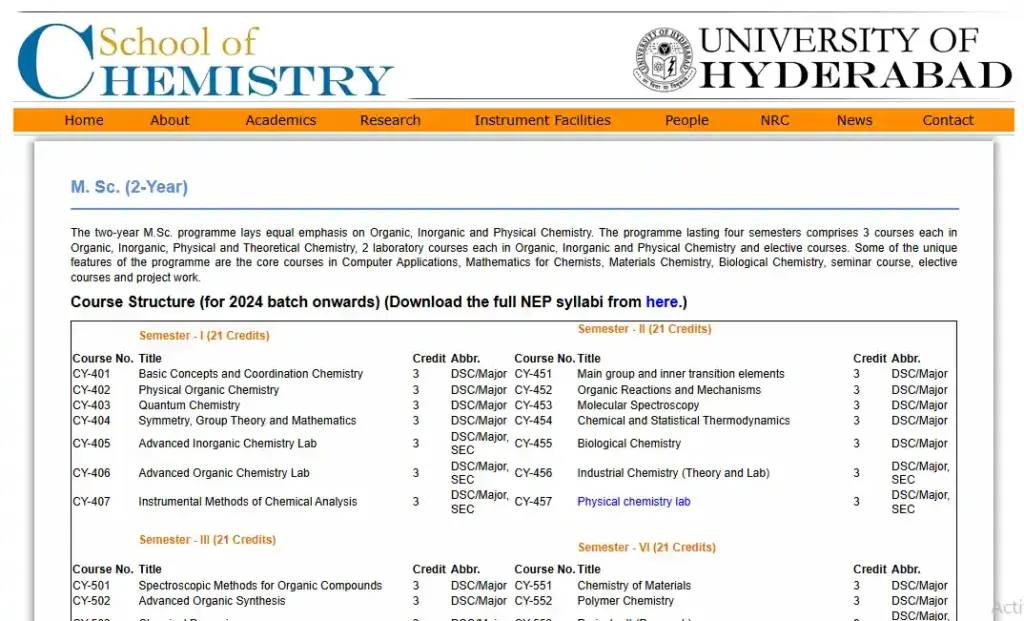Select the Home menu item
This screenshot has width=1024, height=621.
point(83,120)
